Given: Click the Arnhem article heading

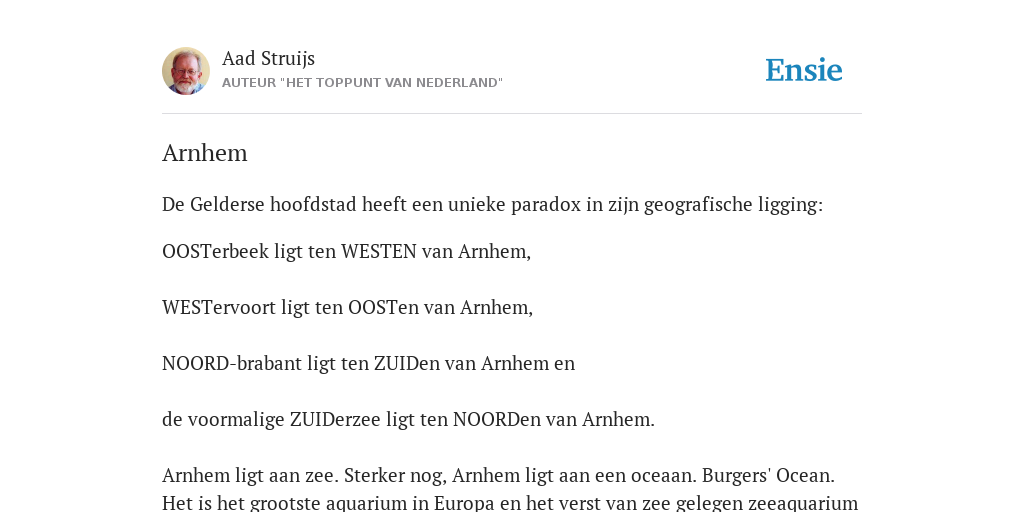Looking at the screenshot, I should [204, 153].
